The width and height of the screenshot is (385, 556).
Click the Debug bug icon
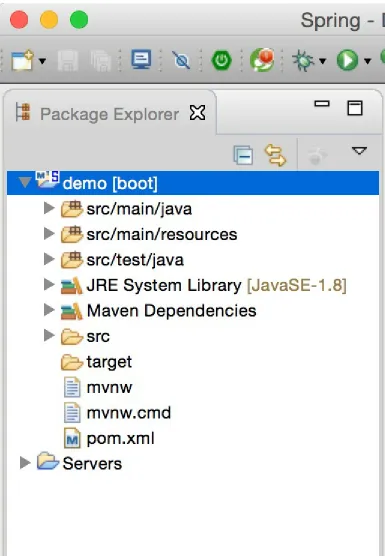[303, 60]
